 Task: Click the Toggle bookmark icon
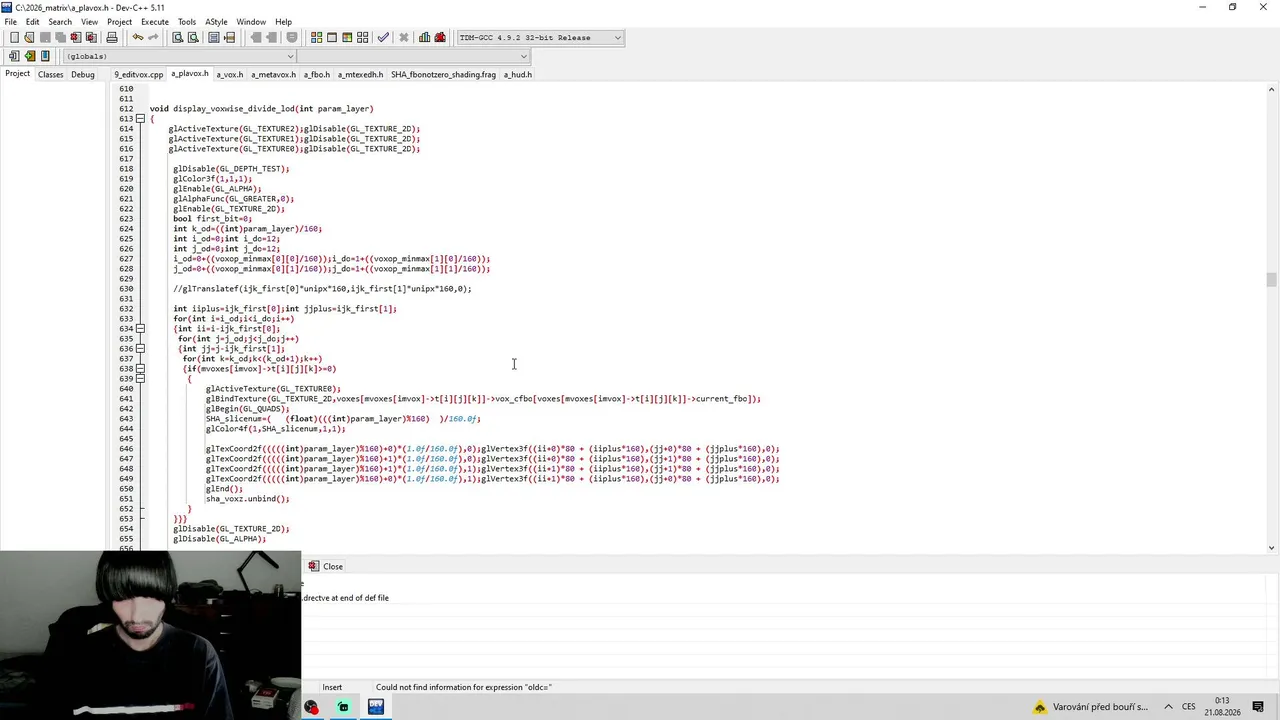tap(30, 56)
